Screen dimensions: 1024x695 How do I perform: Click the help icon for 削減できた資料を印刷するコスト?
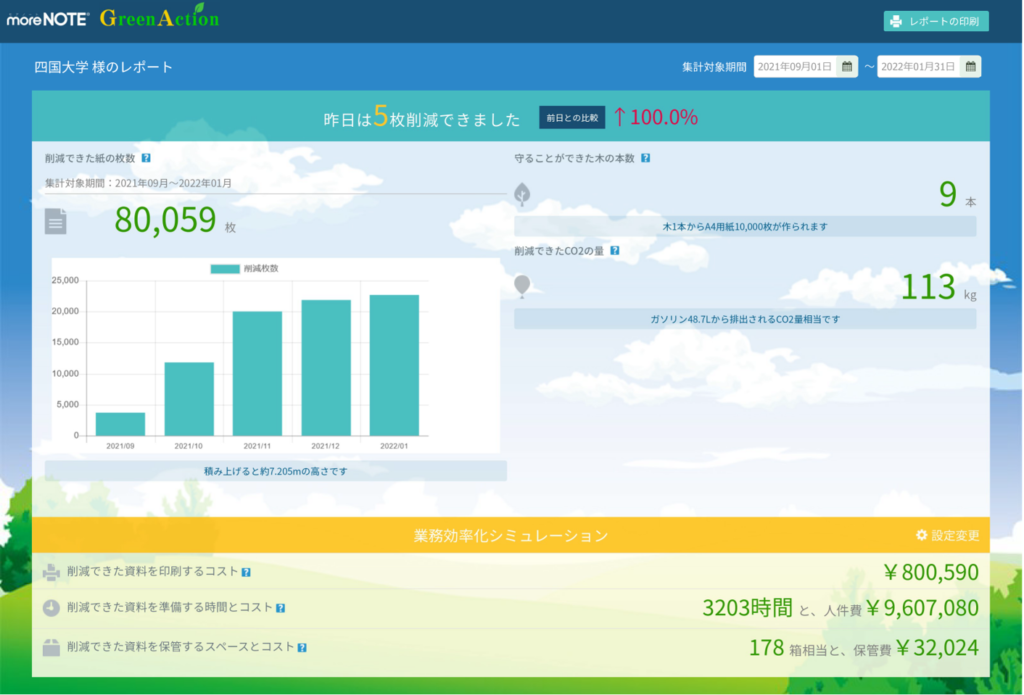[246, 571]
